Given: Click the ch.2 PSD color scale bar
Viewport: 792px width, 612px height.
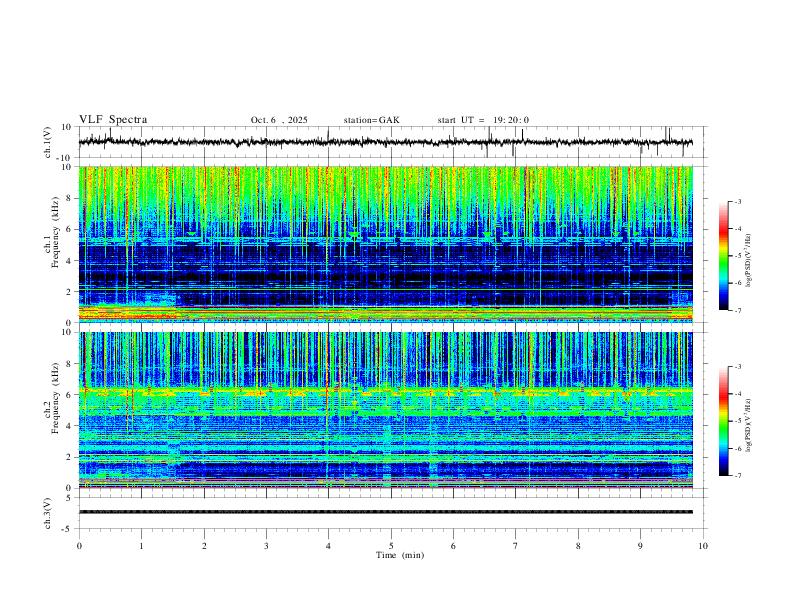Looking at the screenshot, I should point(724,421).
